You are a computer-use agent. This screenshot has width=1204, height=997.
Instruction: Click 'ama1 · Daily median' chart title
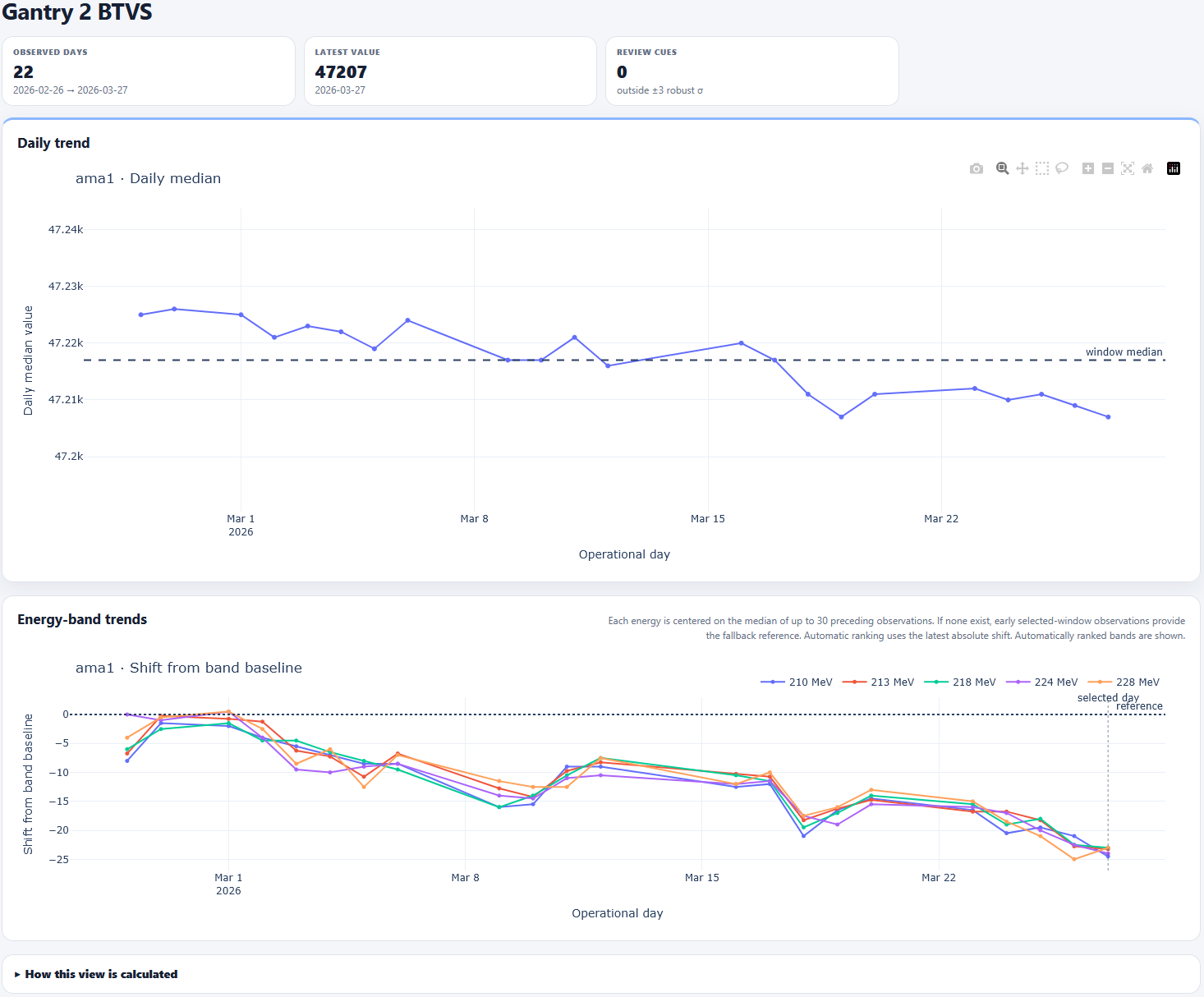[x=148, y=178]
